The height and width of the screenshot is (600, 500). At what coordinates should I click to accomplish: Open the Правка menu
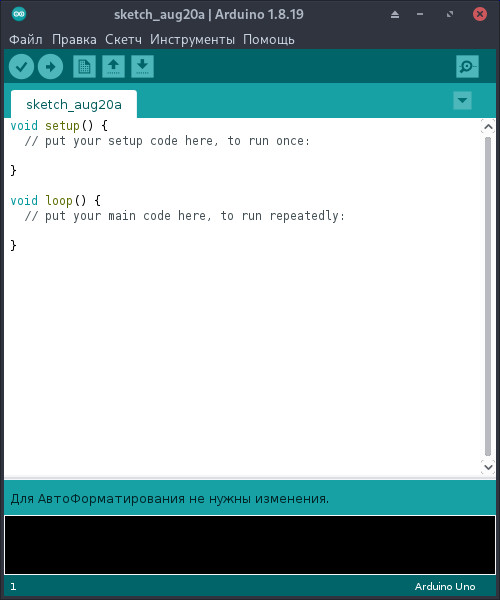[74, 39]
